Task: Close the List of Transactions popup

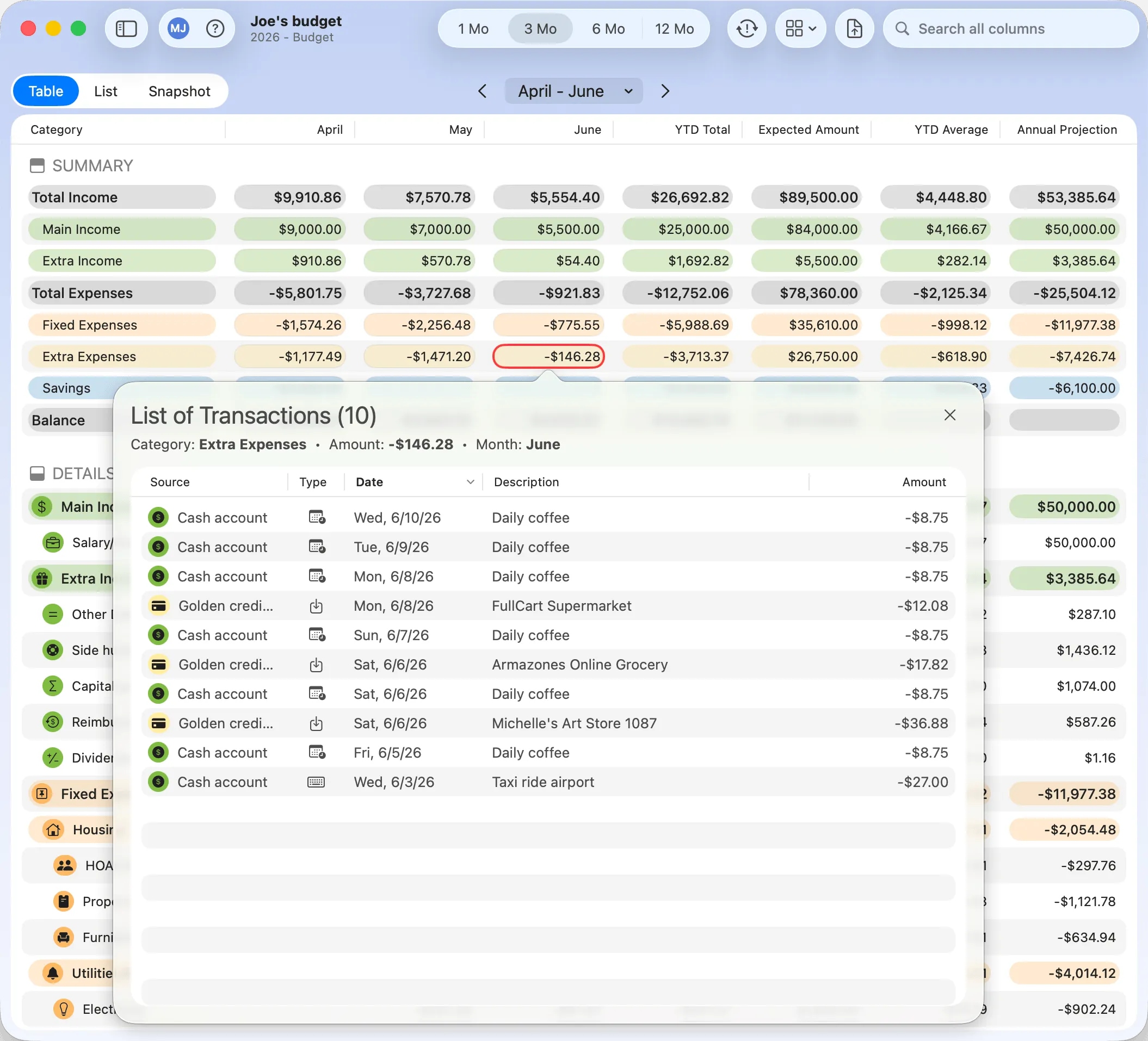Action: pos(949,415)
